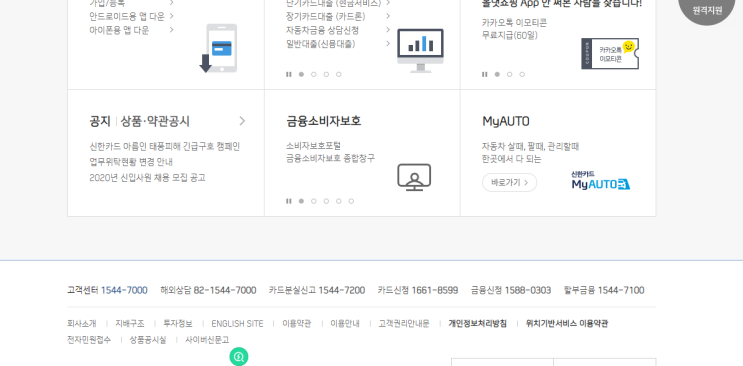This screenshot has width=743, height=366.
Task: Click the MyAUTO heading
Action: [506, 121]
